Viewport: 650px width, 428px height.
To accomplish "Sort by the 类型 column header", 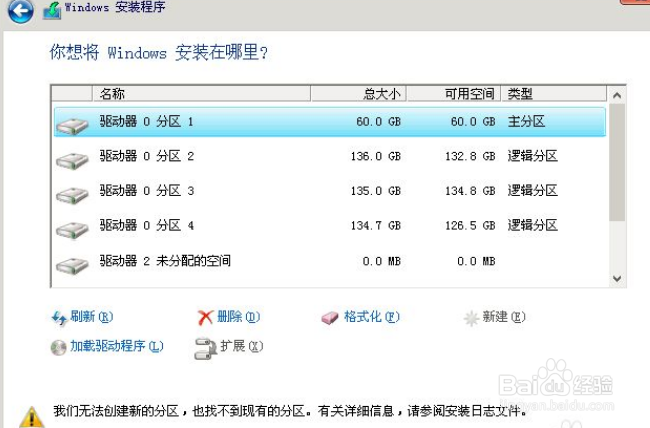I will (554, 94).
